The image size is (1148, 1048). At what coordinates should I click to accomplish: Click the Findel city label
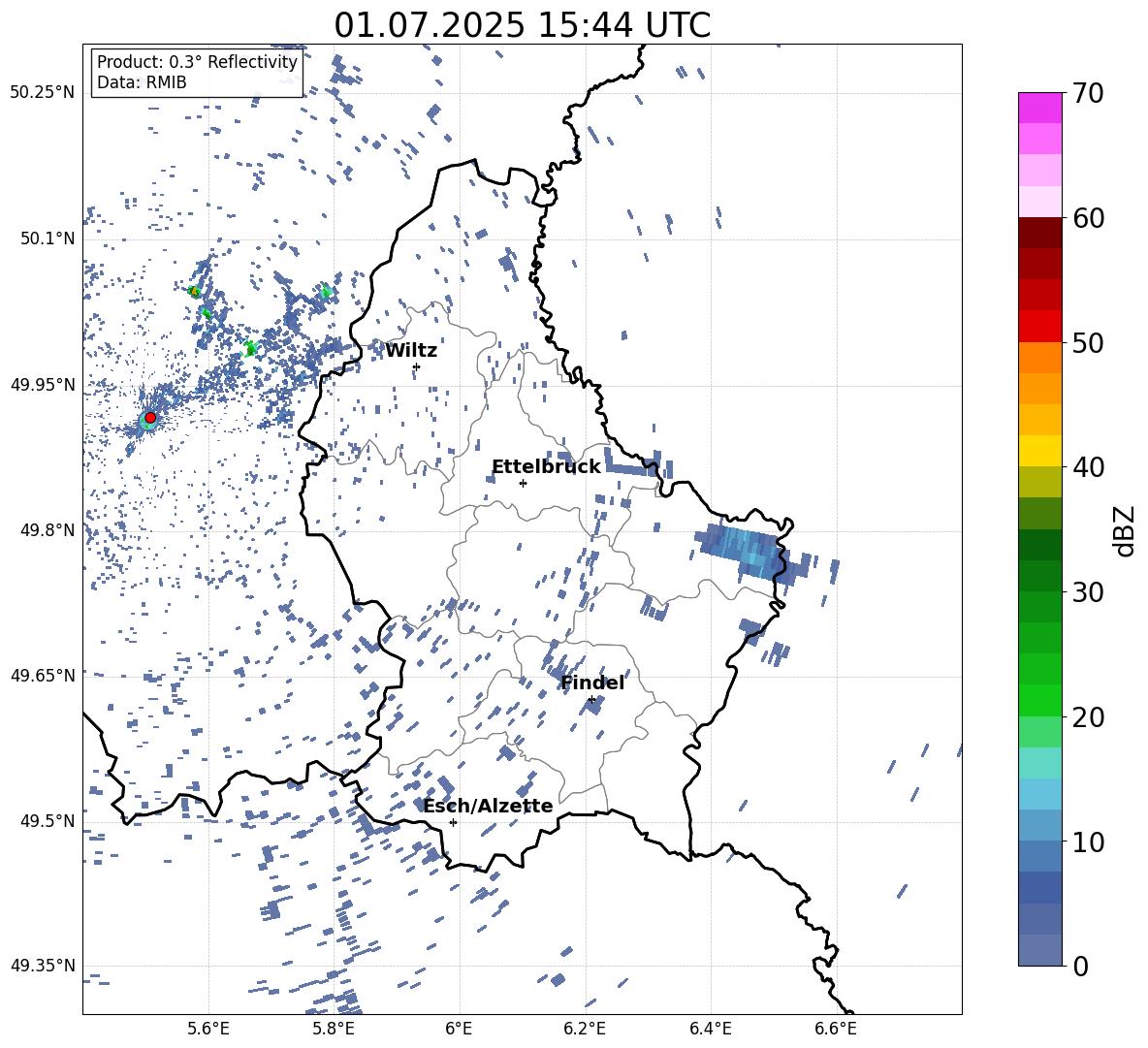point(592,683)
